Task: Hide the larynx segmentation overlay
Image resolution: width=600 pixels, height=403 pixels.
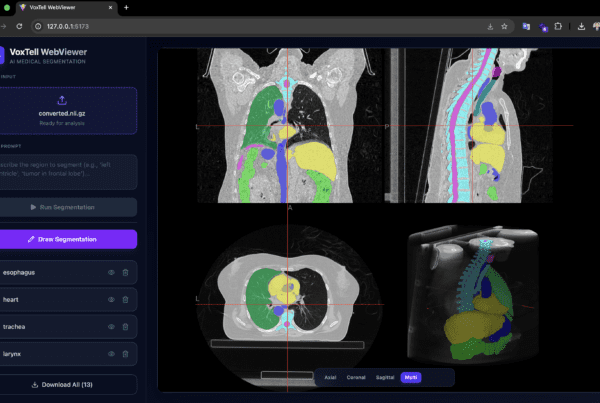Action: coord(110,354)
